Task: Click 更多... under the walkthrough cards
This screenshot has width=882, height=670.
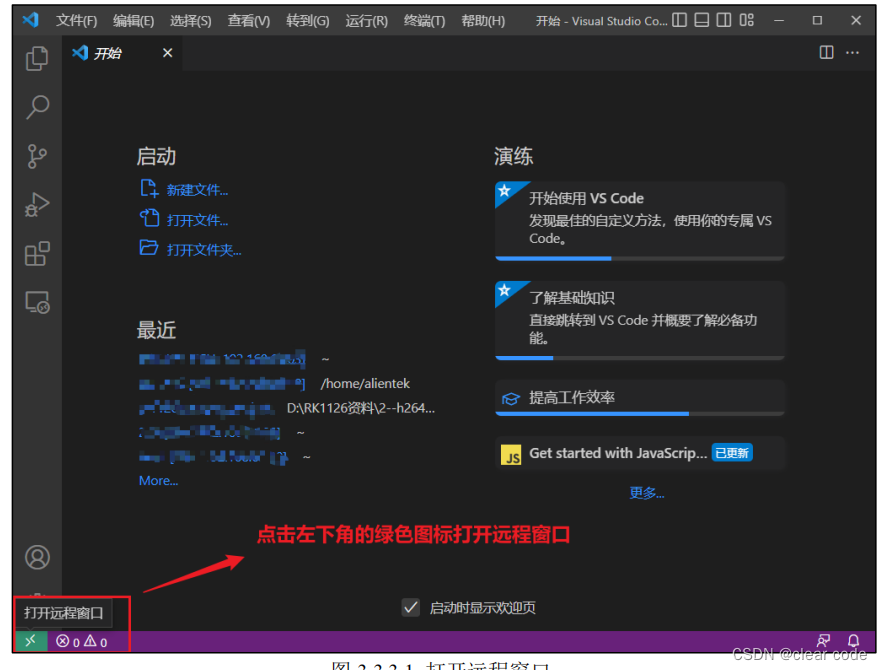Action: 646,492
